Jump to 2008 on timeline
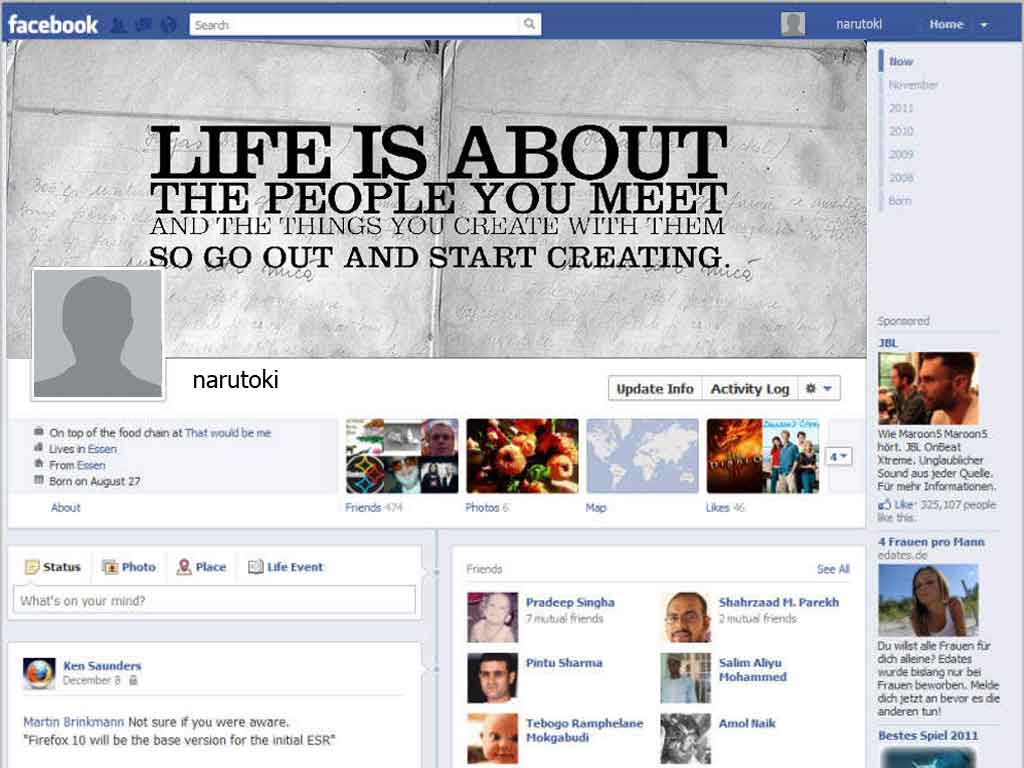This screenshot has width=1024, height=768. coord(901,178)
